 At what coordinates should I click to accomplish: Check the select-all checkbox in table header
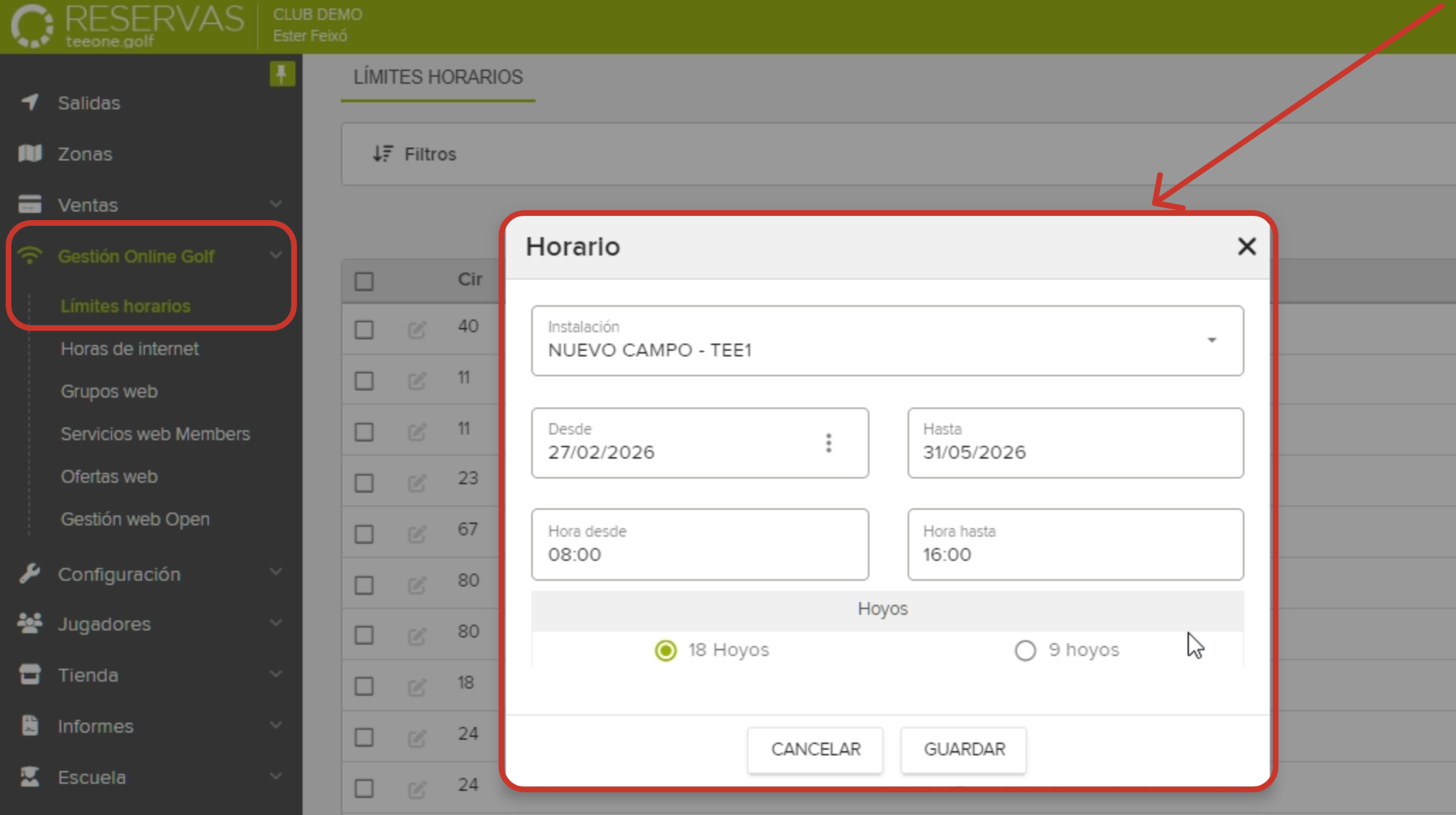click(x=364, y=281)
